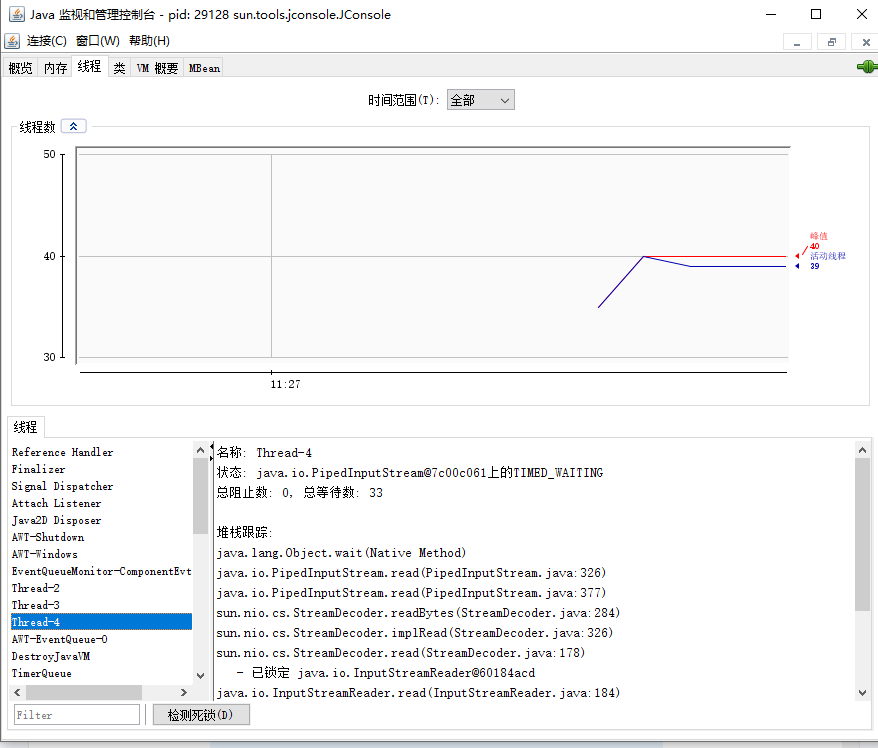This screenshot has width=878, height=748.
Task: Click InputStreamReader.java:184 stack frame
Action: coord(418,693)
